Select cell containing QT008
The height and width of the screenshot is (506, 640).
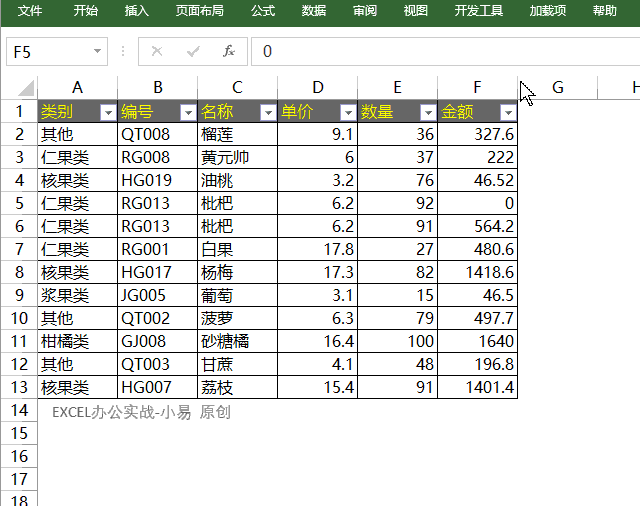click(158, 134)
